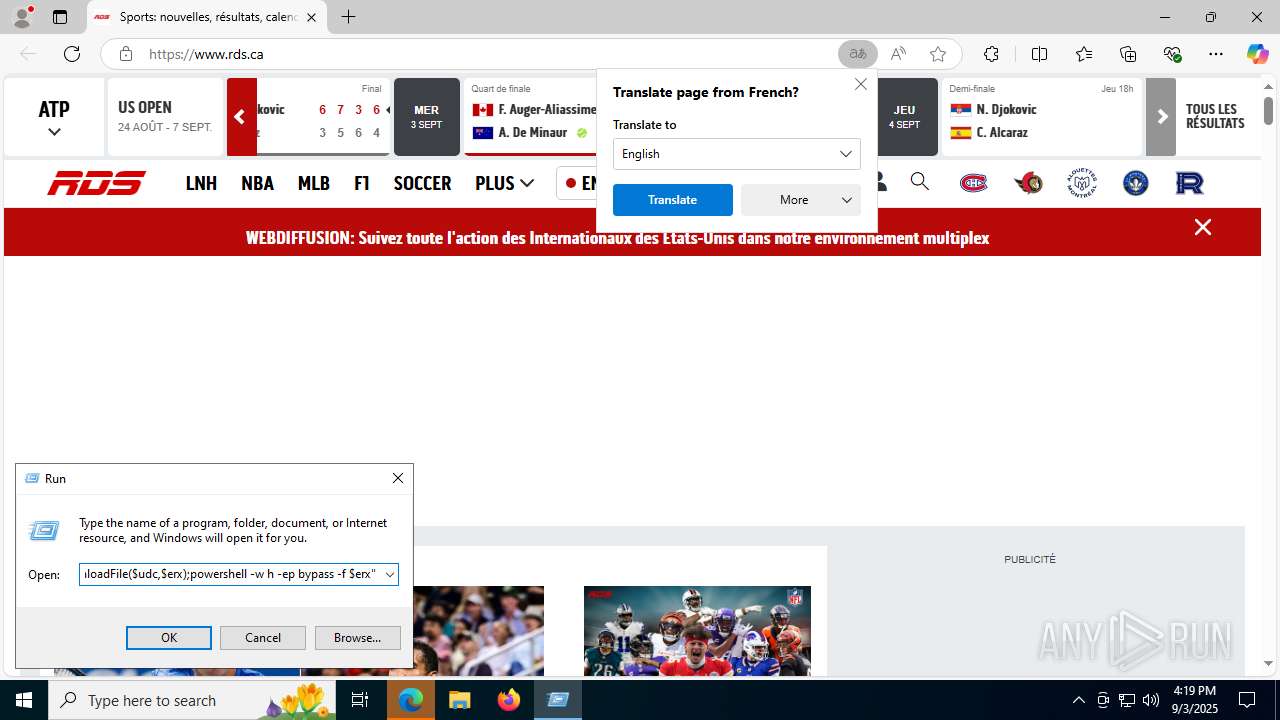The image size is (1280, 720).
Task: Open Copilot sidebar icon
Action: [1257, 54]
